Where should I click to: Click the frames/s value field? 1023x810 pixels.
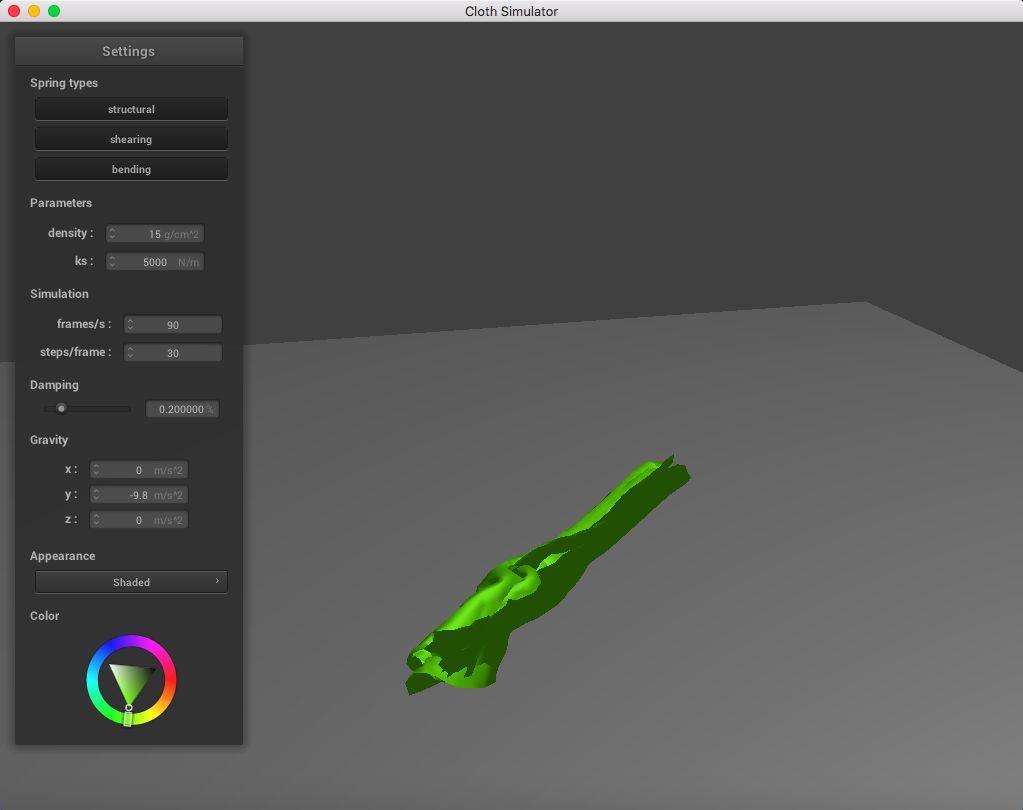(173, 324)
